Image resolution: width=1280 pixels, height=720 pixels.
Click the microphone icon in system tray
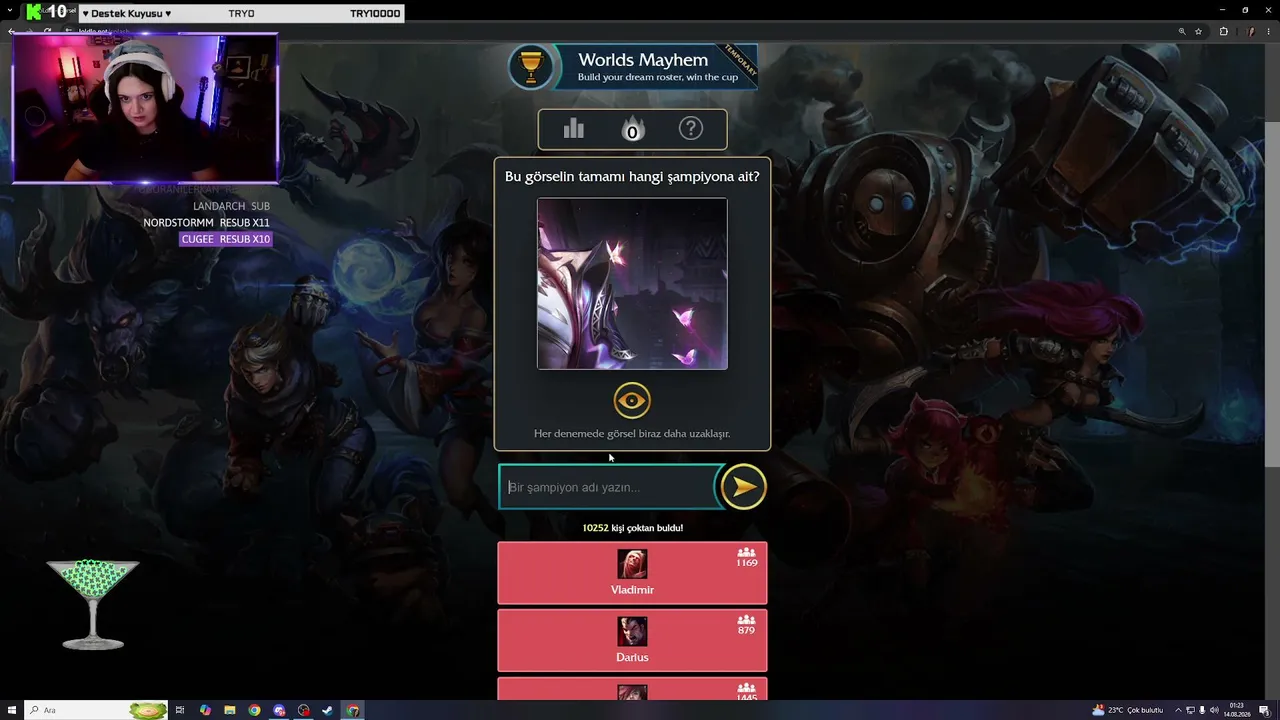1202,710
